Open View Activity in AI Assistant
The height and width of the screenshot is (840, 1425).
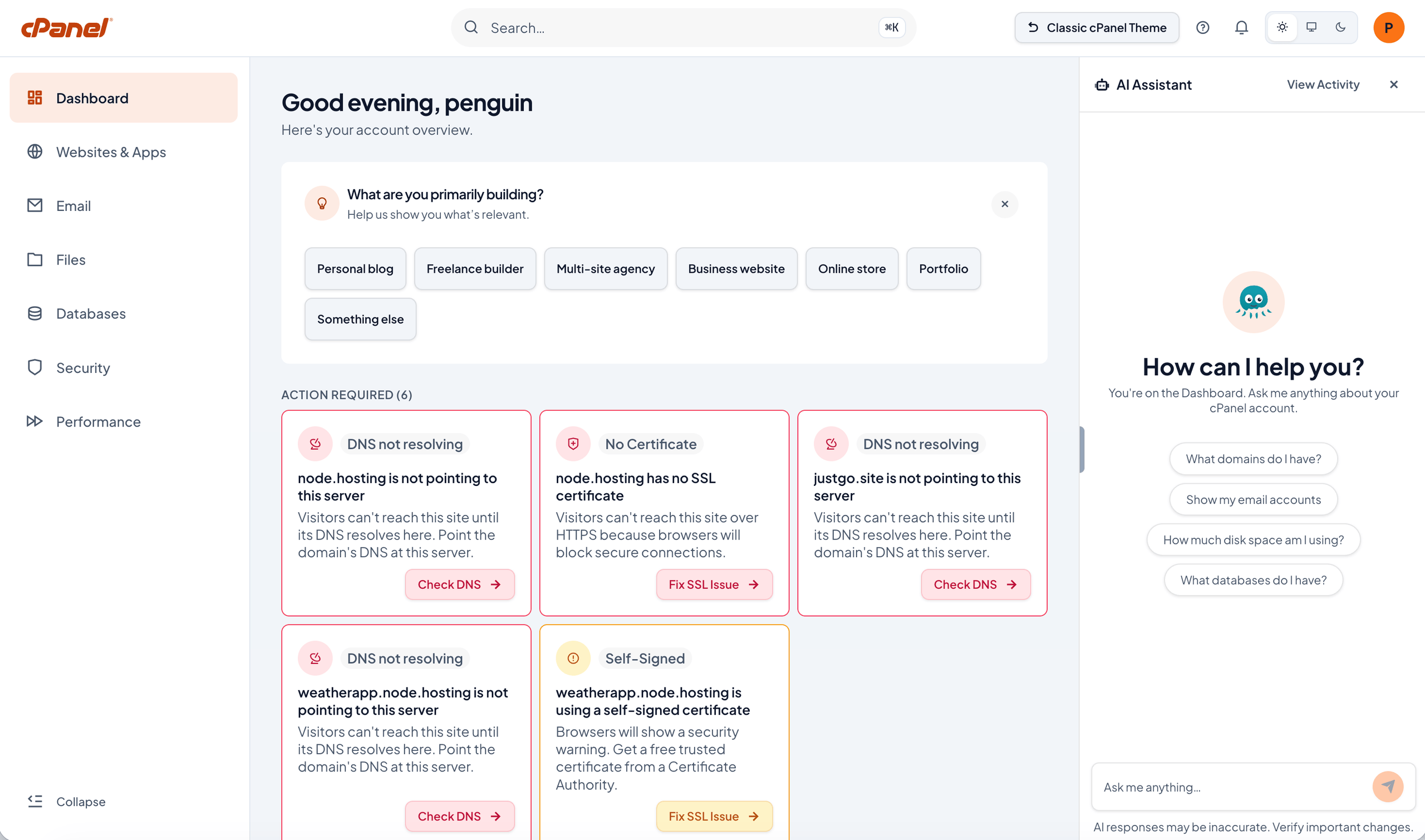[x=1323, y=85]
